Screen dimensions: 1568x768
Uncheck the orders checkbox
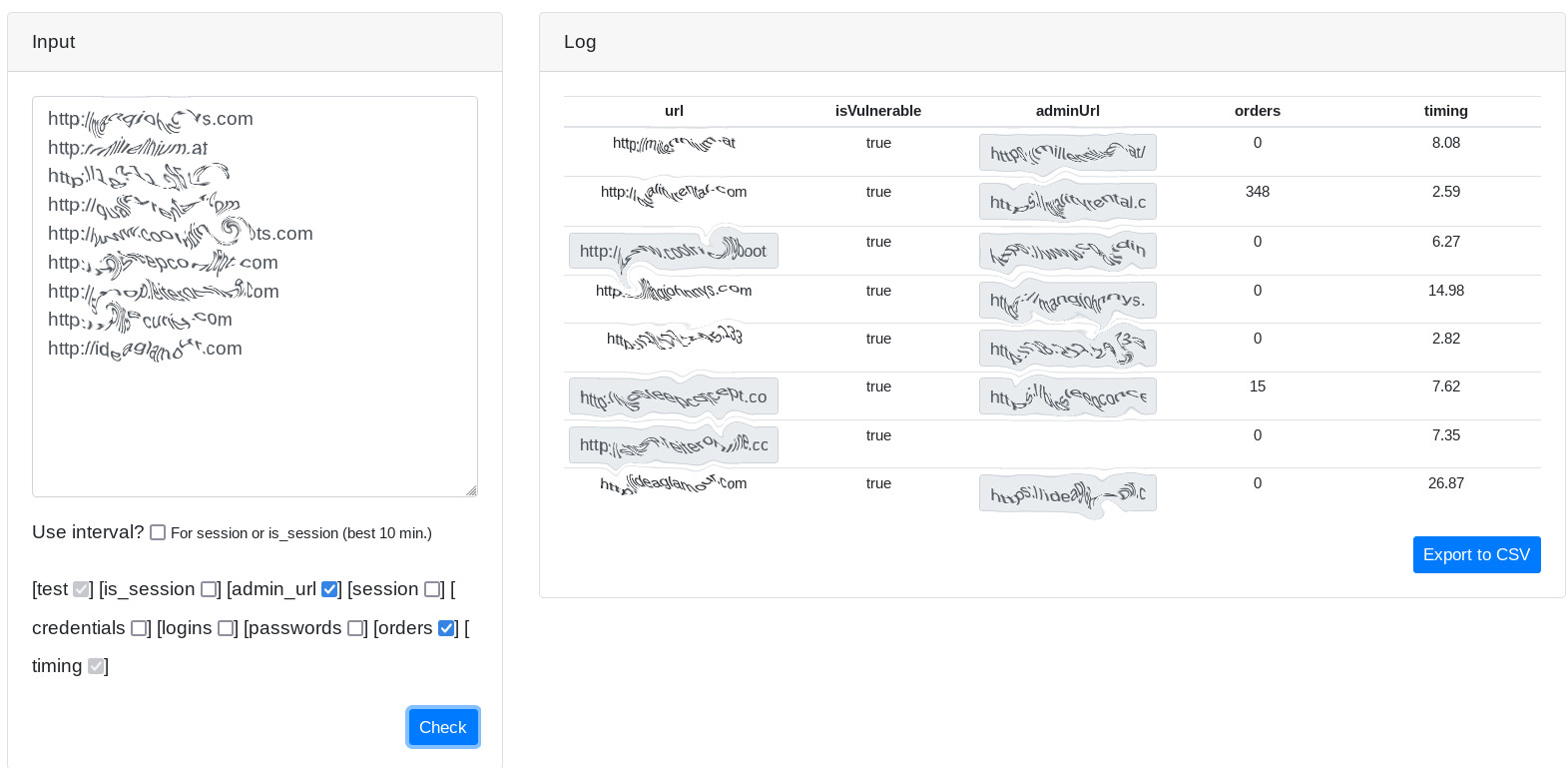coord(446,628)
